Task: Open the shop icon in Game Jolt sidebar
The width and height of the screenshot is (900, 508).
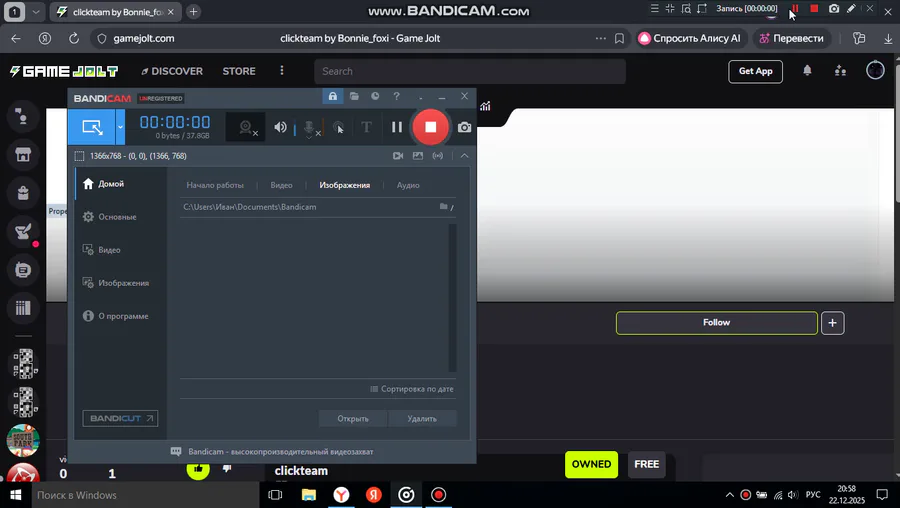Action: (23, 154)
